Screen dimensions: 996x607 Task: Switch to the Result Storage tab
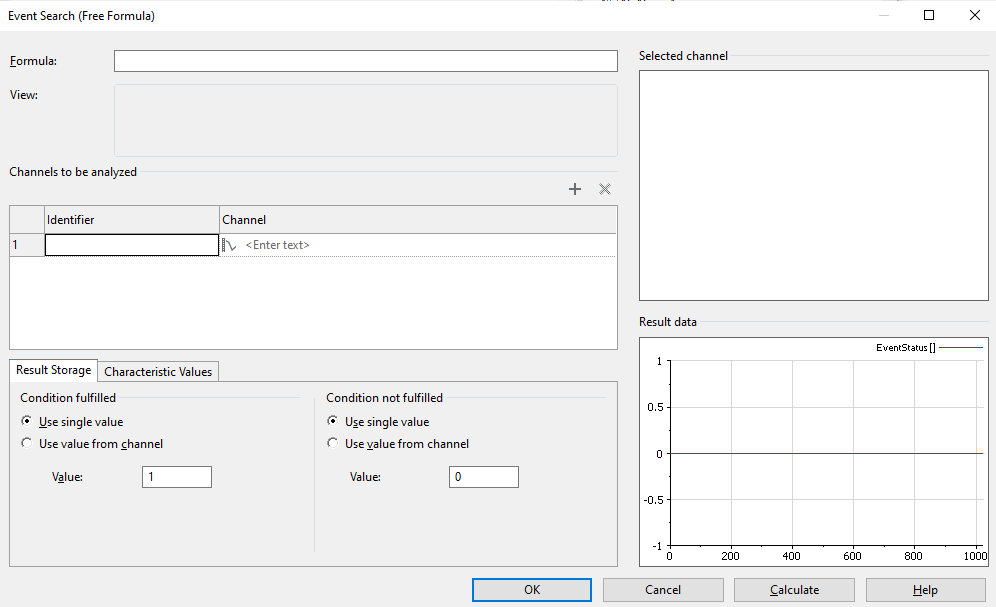click(x=54, y=370)
